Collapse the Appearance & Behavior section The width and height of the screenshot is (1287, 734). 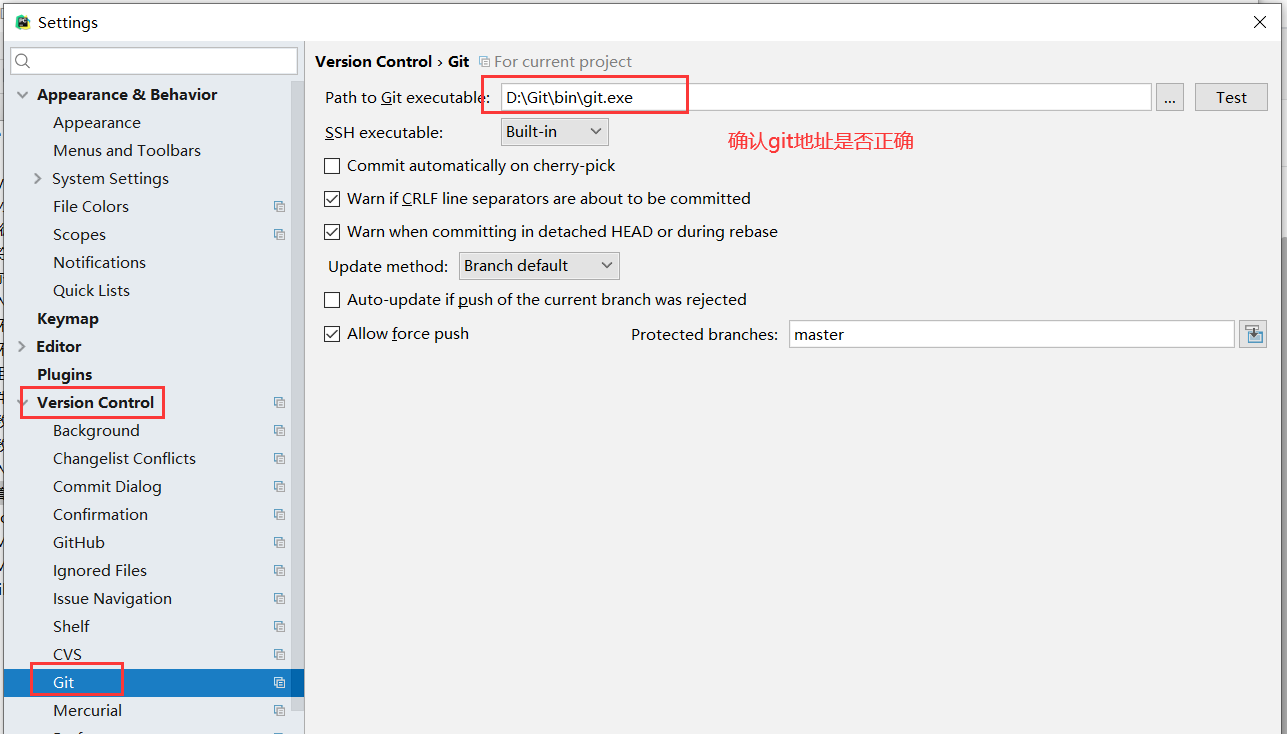coord(23,95)
